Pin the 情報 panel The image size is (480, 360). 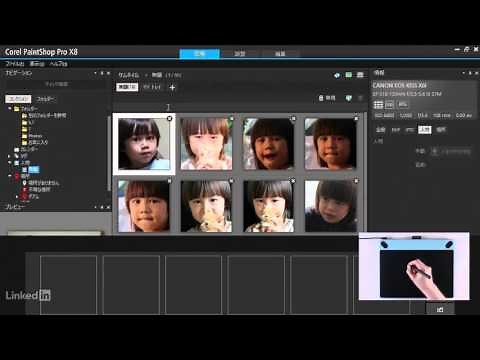click(470, 73)
